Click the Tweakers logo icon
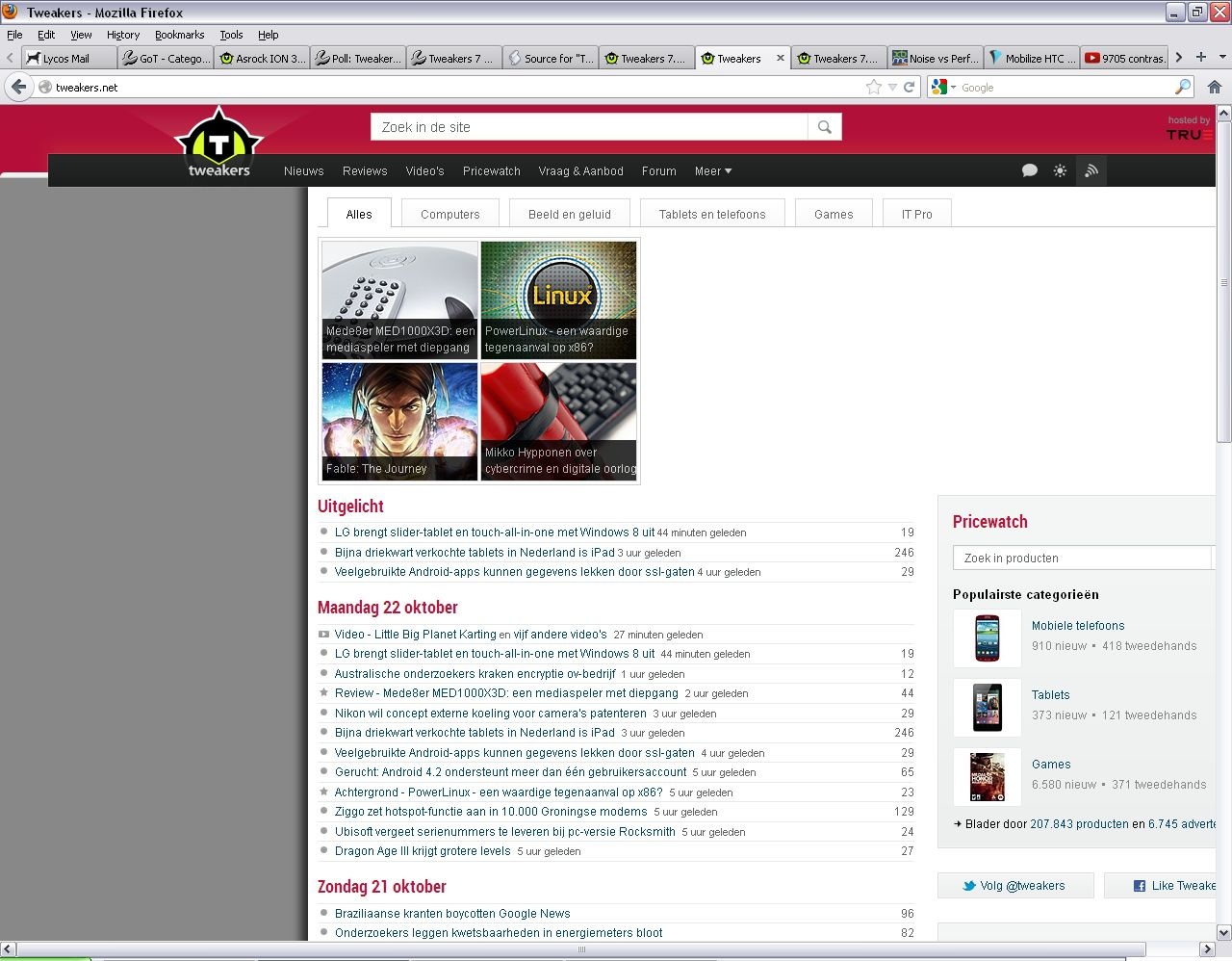Viewport: 1232px width, 961px height. [218, 142]
